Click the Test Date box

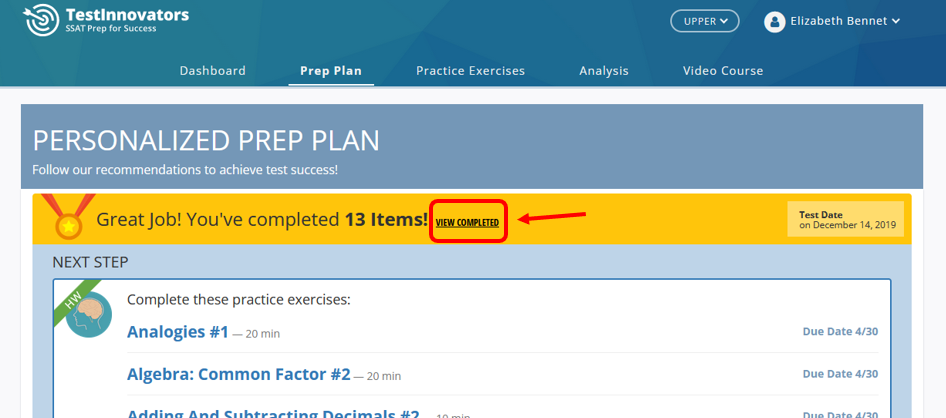845,219
